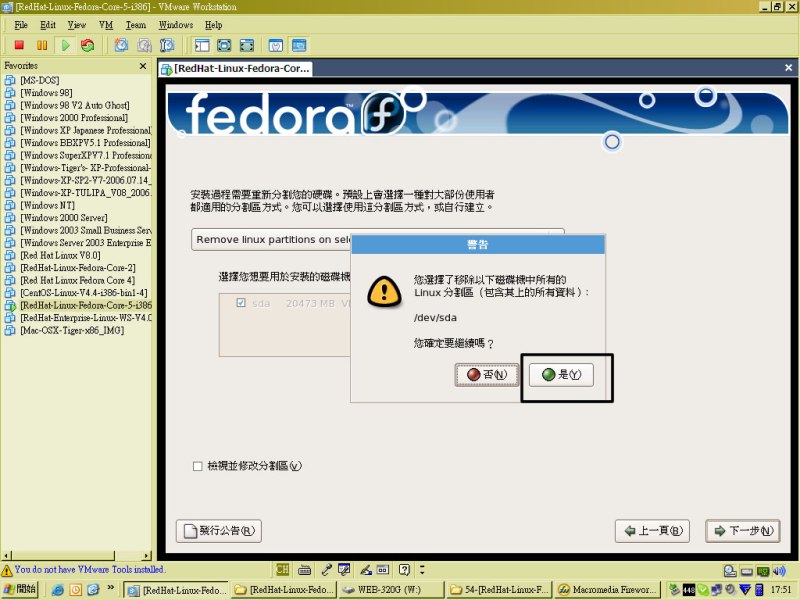Click the Favorites horizontal scrollbar thumb

(63, 556)
